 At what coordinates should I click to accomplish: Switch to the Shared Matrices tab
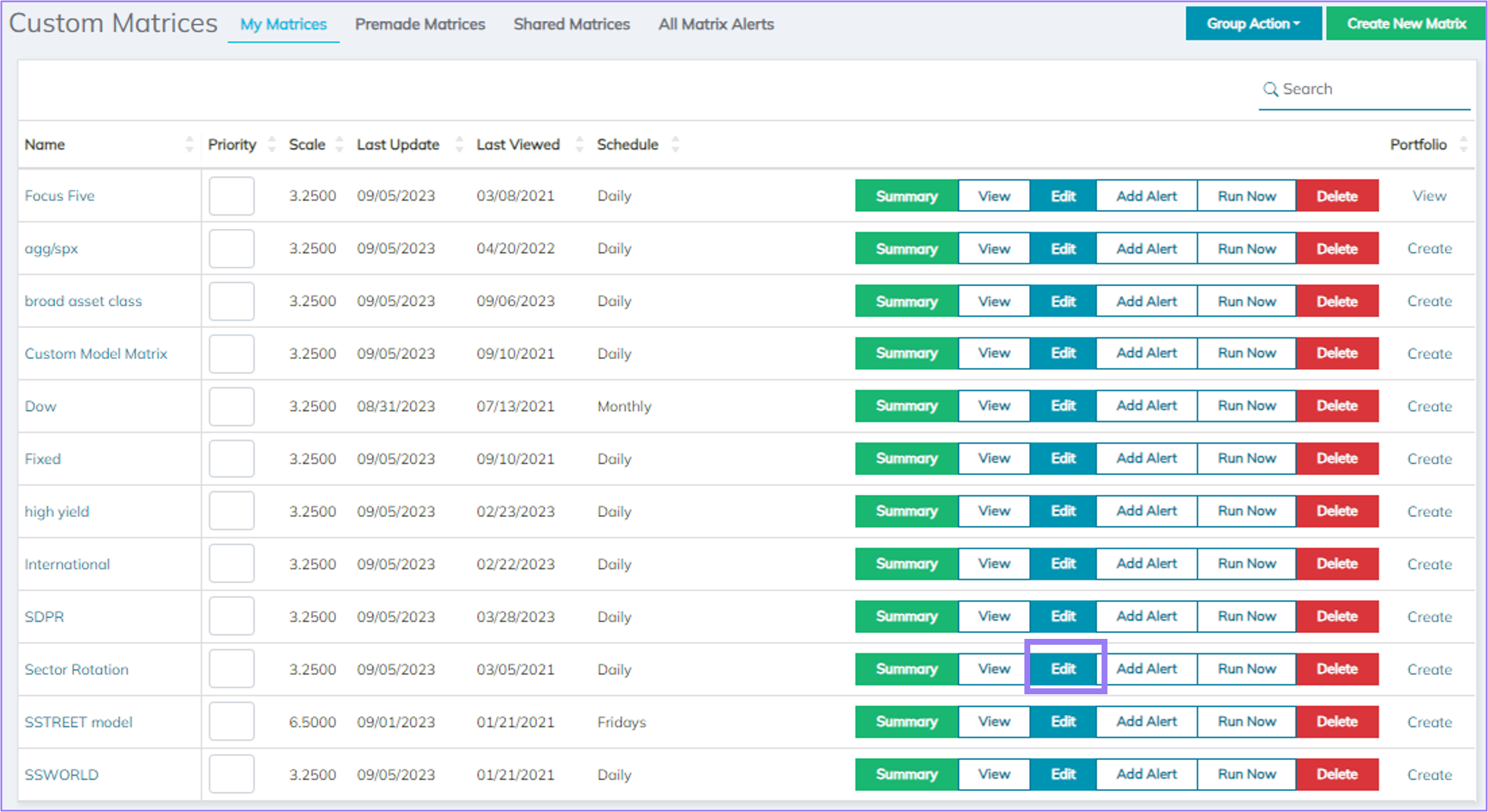(571, 24)
